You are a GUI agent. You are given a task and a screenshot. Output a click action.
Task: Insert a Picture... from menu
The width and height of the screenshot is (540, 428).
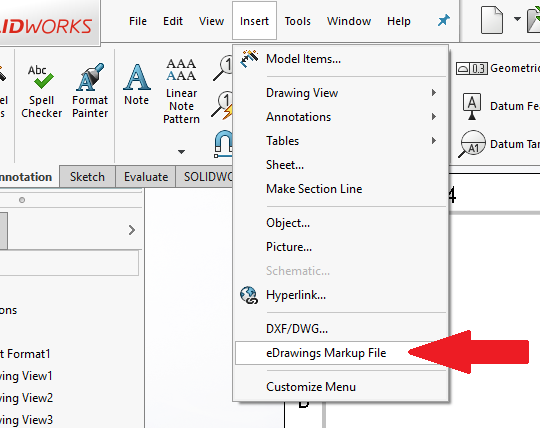click(x=341, y=247)
